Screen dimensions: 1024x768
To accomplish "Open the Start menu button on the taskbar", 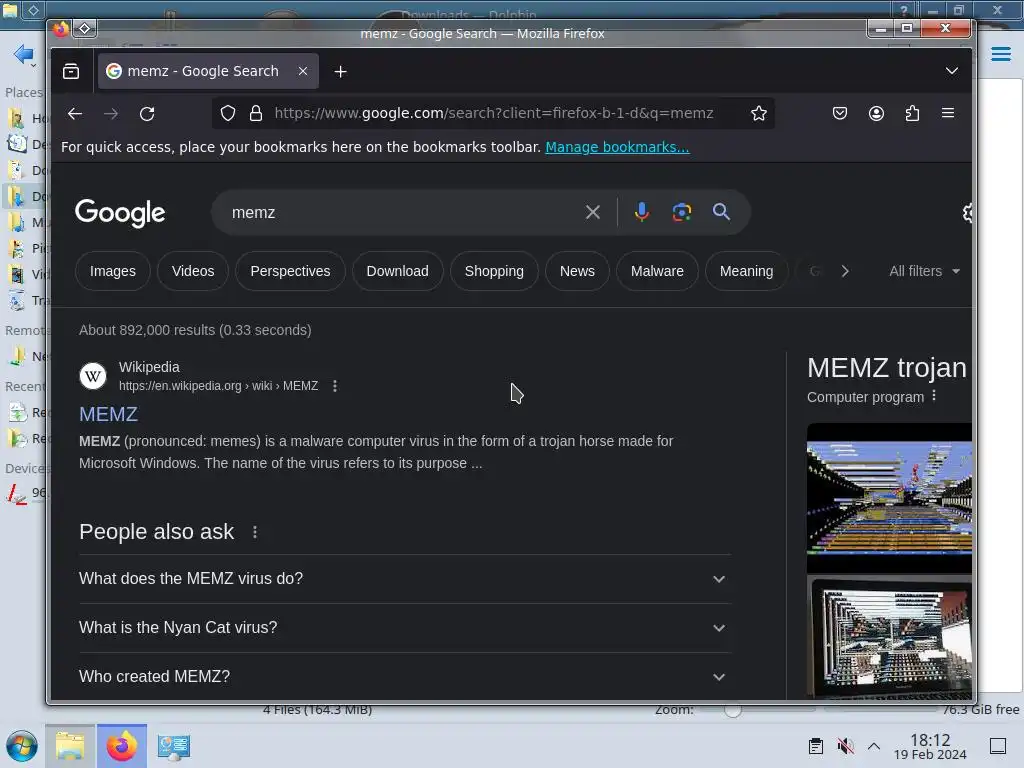I will tap(22, 746).
